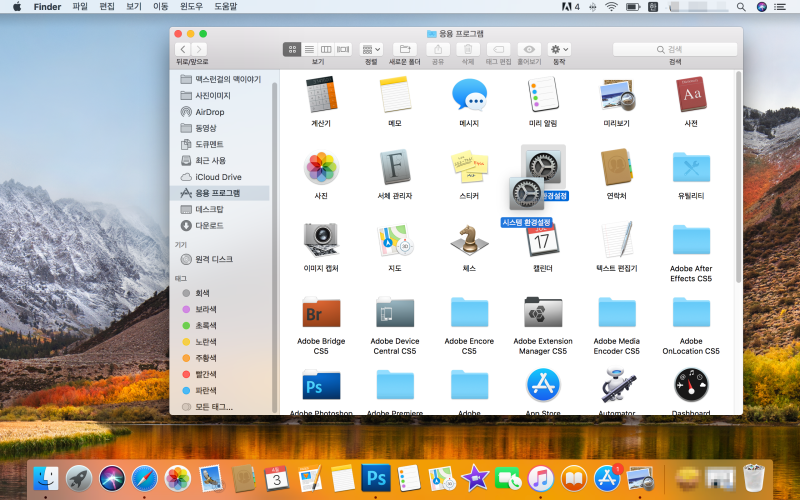Viewport: 800px width, 500px height.
Task: Open the 사전 (Dictionary) app icon
Action: [x=691, y=96]
